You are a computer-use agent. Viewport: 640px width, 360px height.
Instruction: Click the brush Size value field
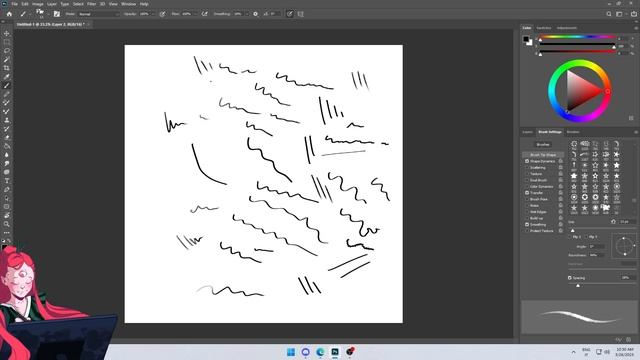click(627, 222)
